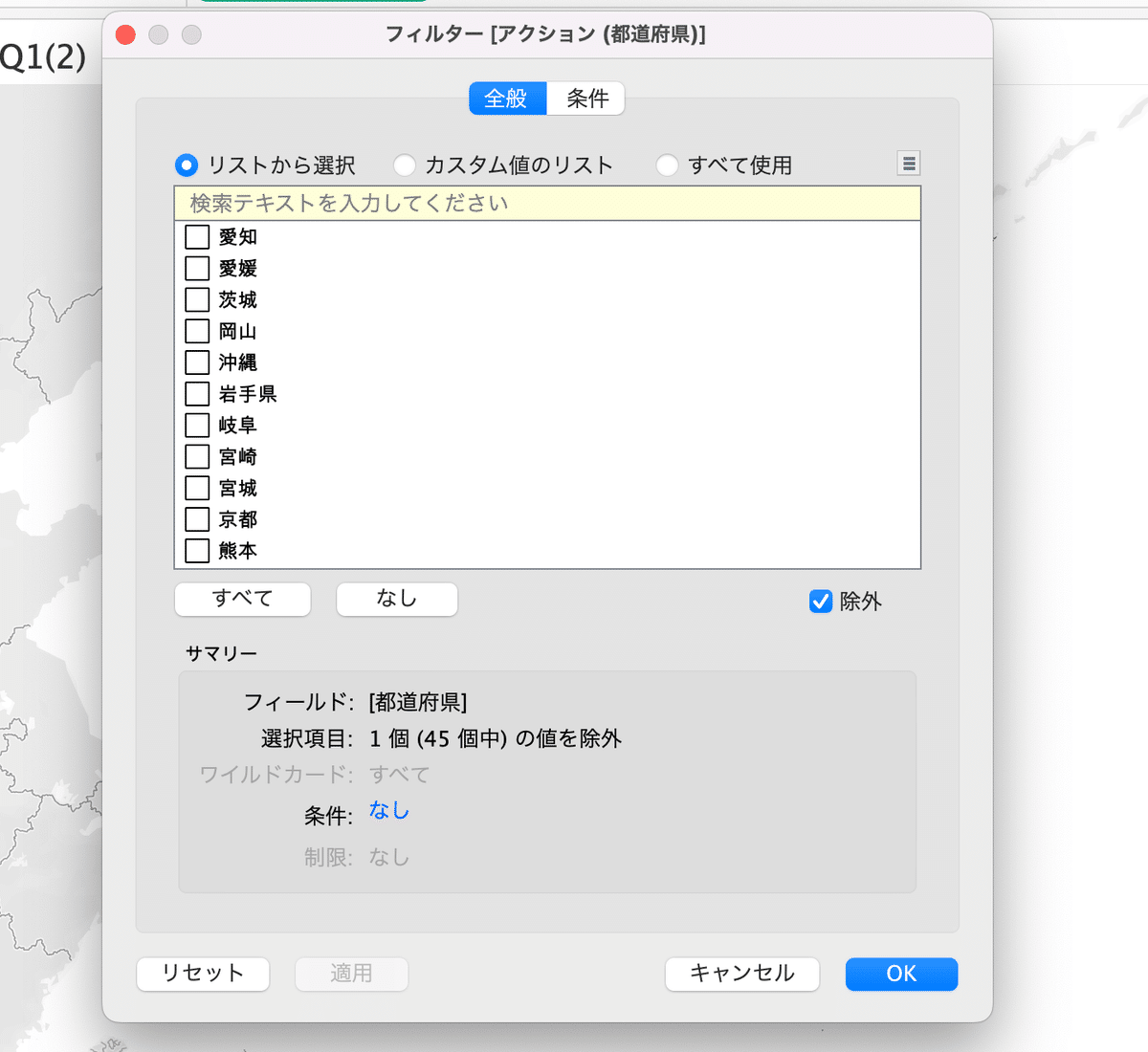This screenshot has width=1148, height=1052.
Task: Check the 京都 checkbox
Action: [196, 519]
